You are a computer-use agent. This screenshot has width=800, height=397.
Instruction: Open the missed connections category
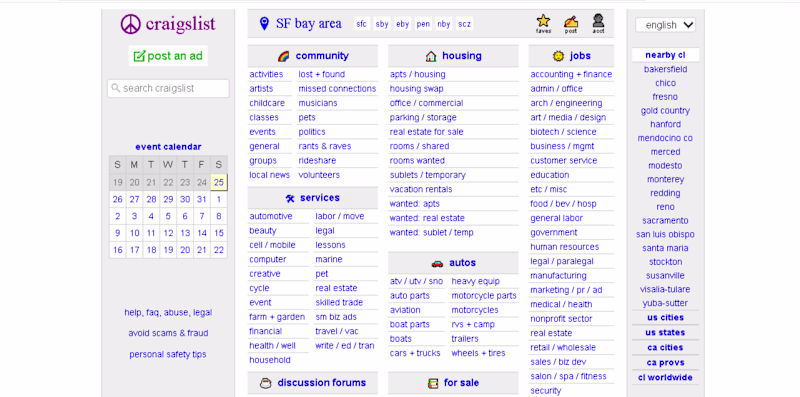pos(337,89)
